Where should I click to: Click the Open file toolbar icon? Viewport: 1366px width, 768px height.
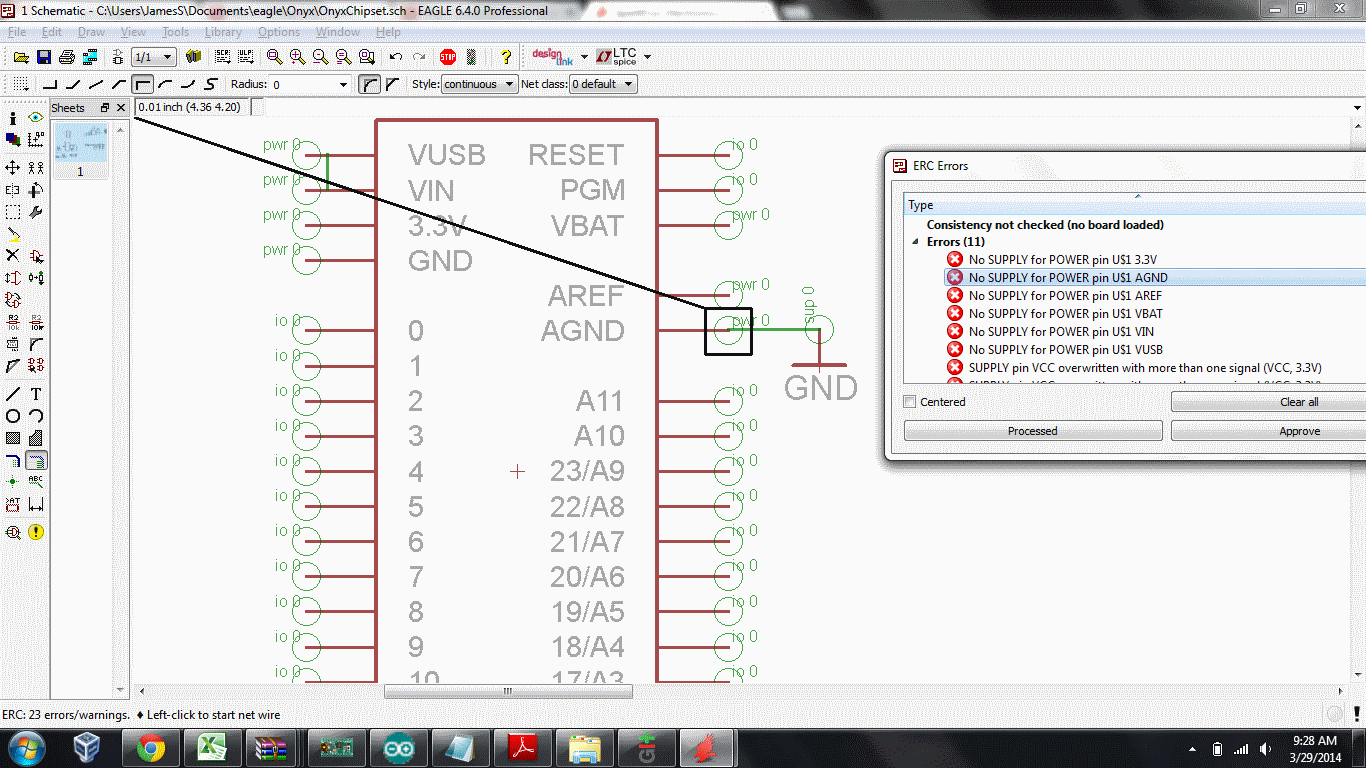tap(21, 57)
